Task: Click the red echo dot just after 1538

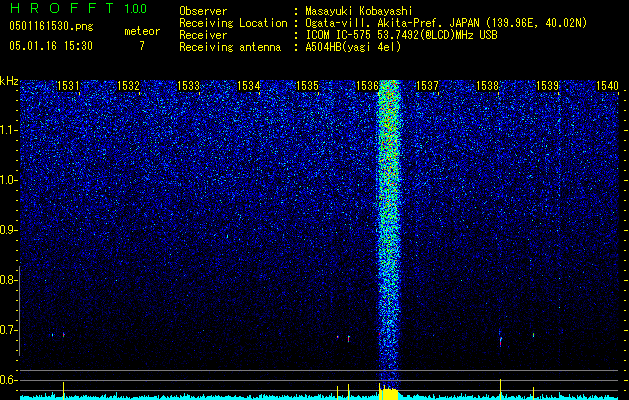Action: tap(501, 341)
